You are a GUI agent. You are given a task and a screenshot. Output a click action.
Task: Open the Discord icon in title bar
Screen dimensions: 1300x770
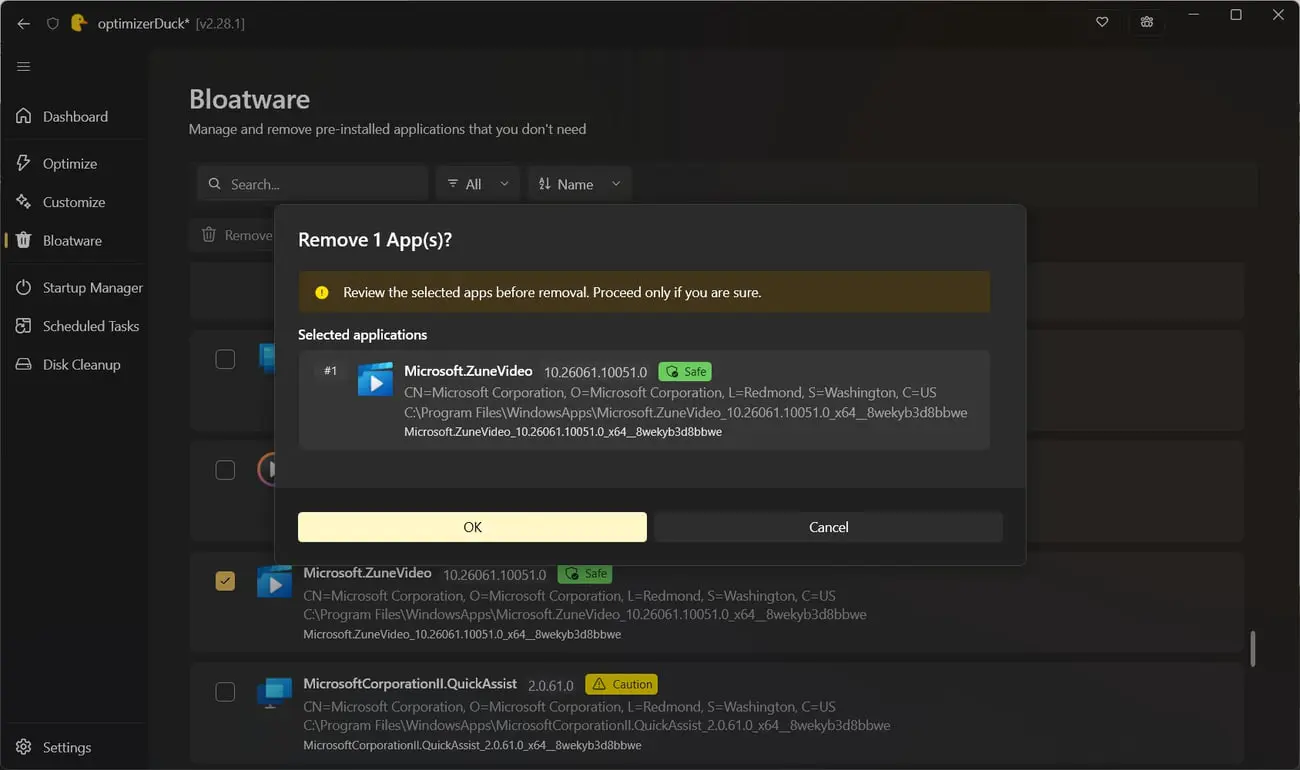pos(1146,22)
